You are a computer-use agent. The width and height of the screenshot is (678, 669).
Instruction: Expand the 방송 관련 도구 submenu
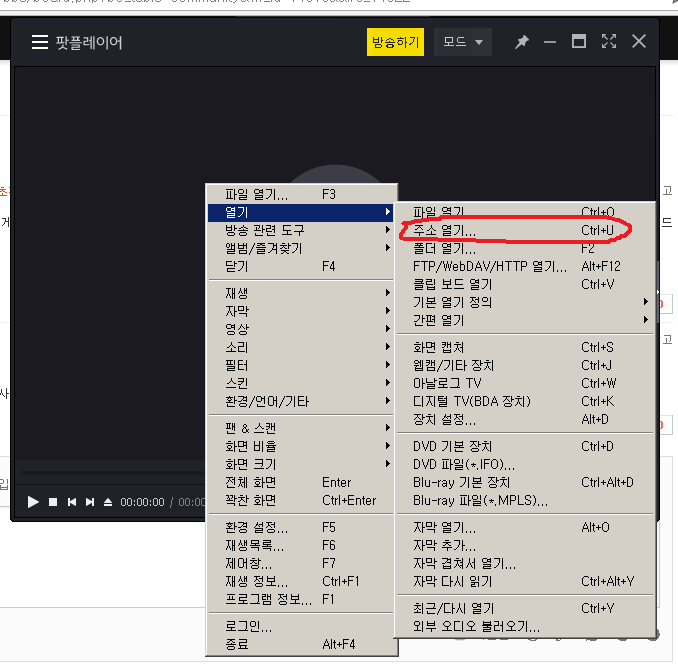(301, 230)
